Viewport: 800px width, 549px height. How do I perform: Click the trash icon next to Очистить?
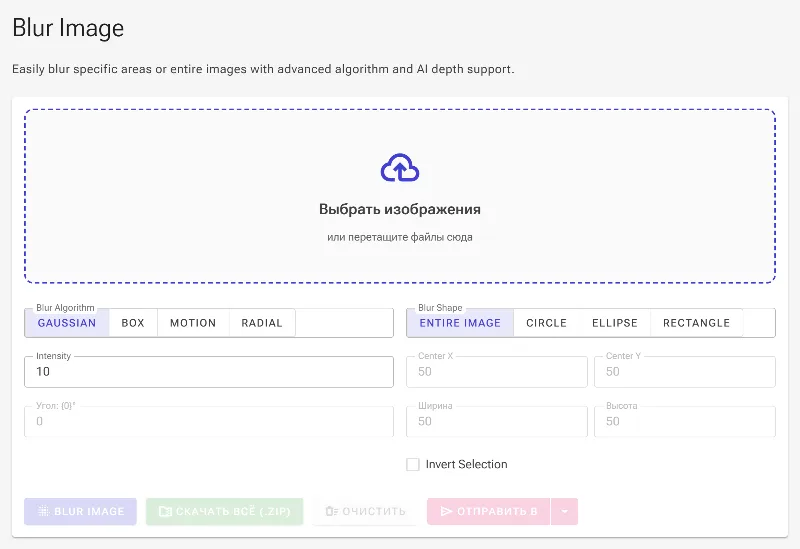pos(332,511)
